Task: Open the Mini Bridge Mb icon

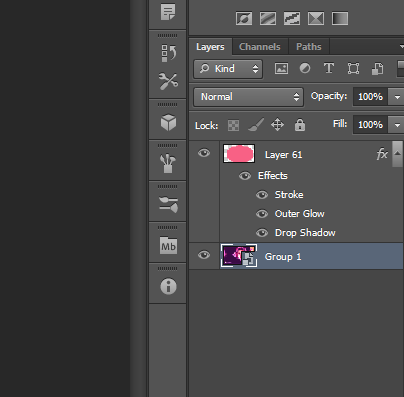Action: (x=169, y=246)
